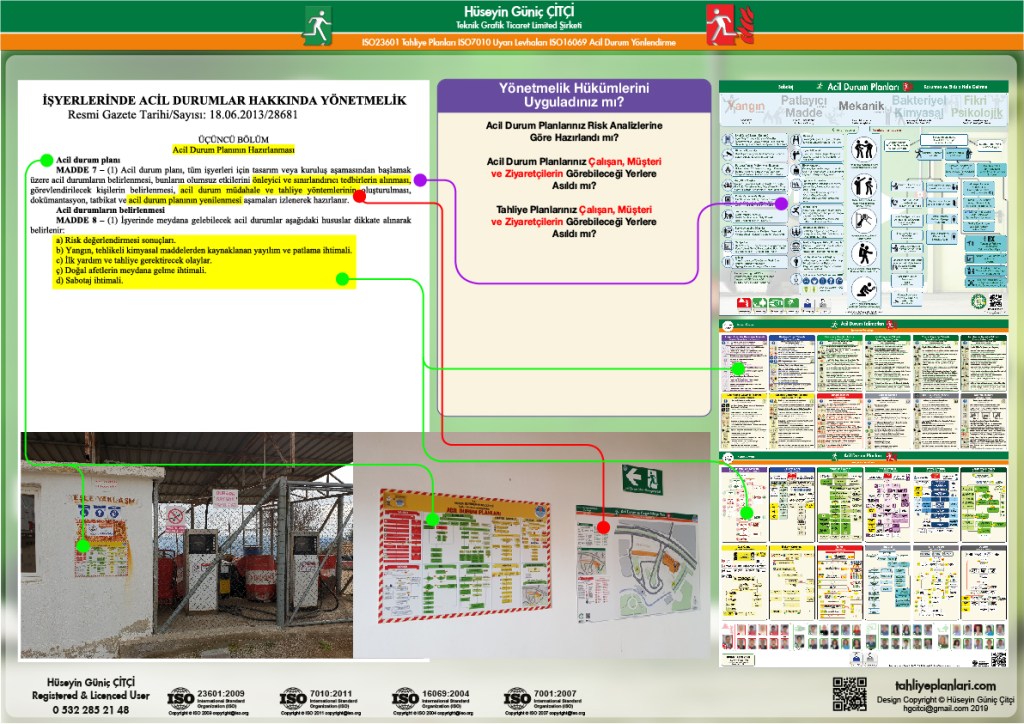Click the green dot beside 'Sabotaj ihtimali'
Screen dimensions: 1024x724
342,280
